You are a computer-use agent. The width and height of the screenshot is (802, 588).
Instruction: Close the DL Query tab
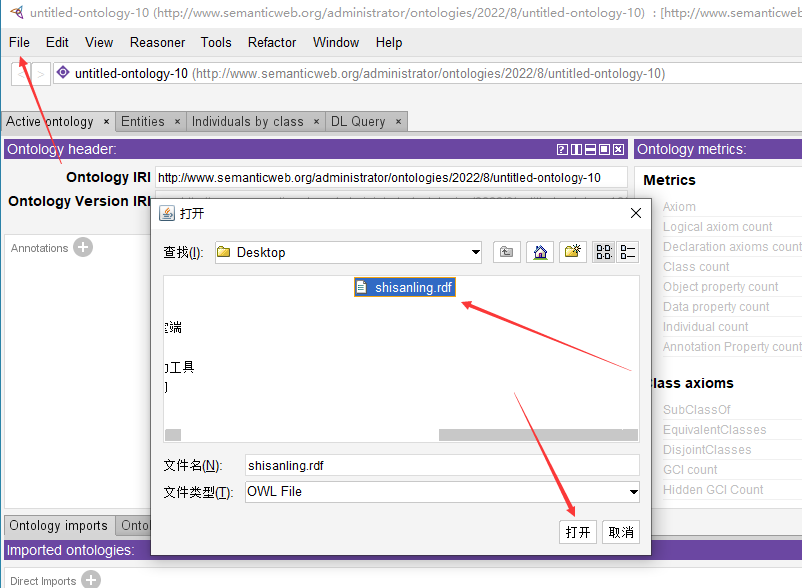tap(398, 122)
